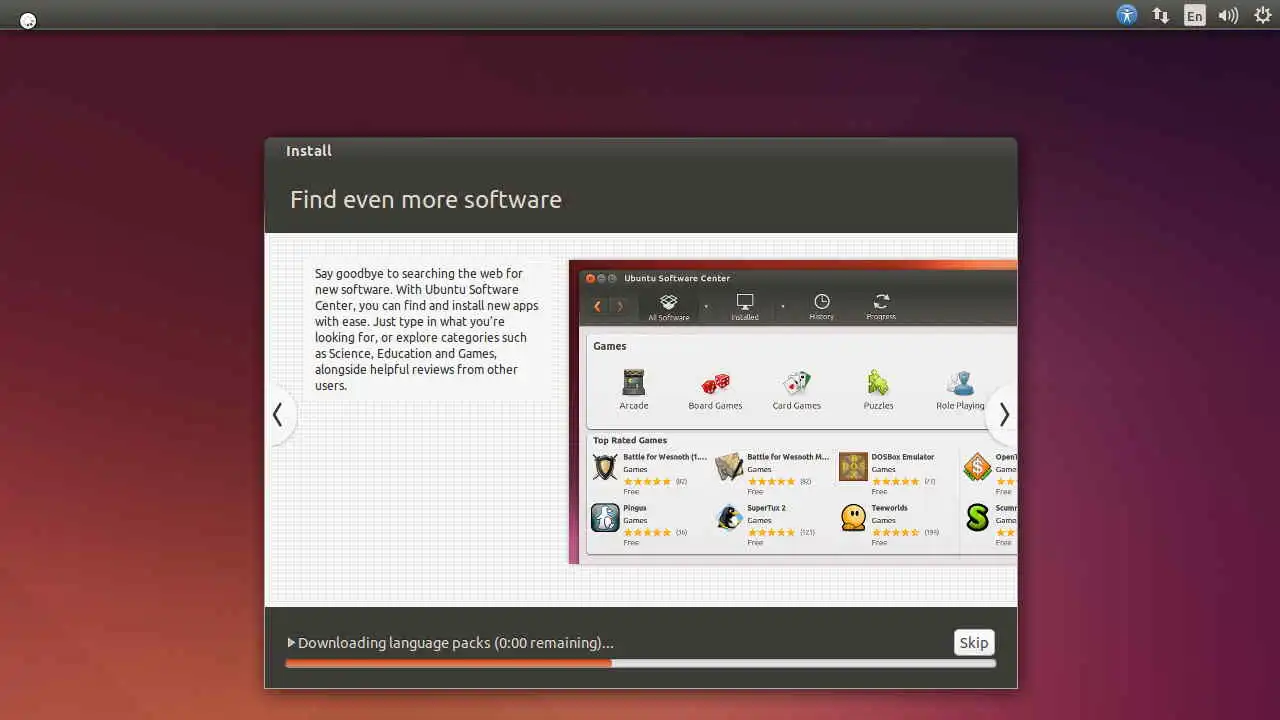The image size is (1280, 720).
Task: Click the "Ubuntu Software Center" title text
Action: [x=677, y=278]
